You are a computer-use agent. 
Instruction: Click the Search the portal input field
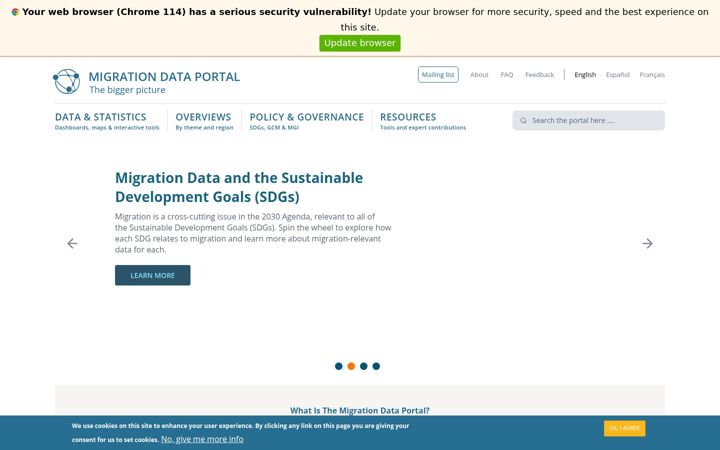[589, 120]
